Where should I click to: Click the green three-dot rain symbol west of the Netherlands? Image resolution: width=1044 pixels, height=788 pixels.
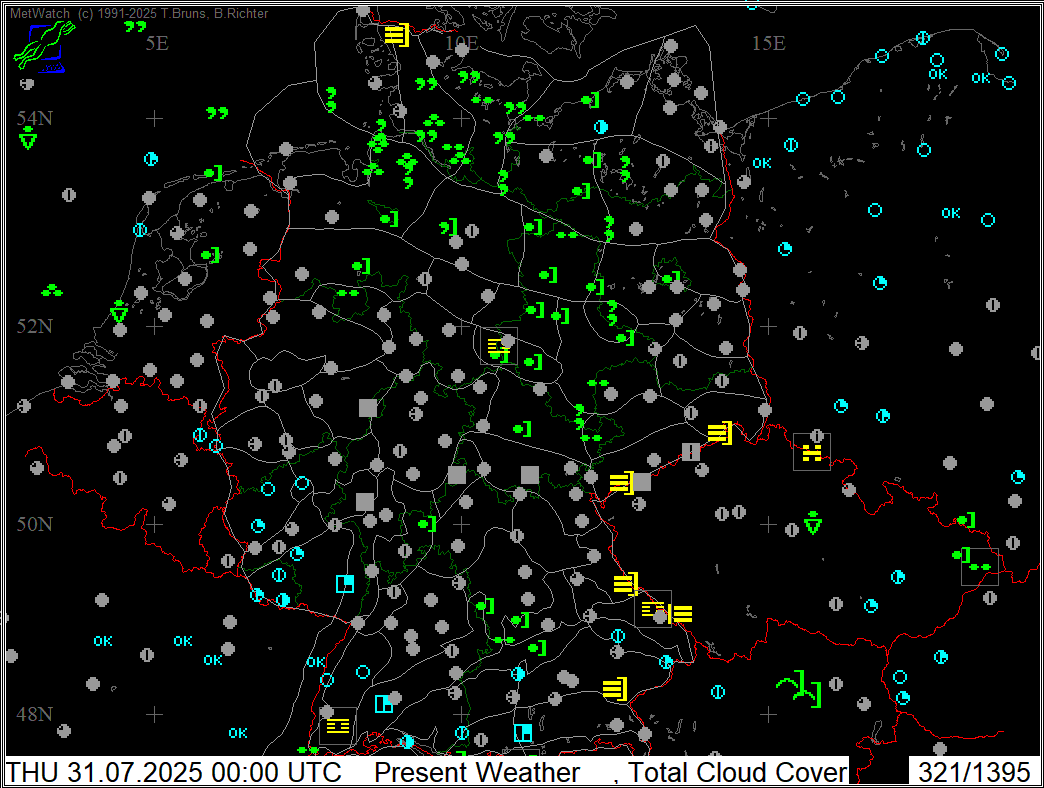coord(52,291)
